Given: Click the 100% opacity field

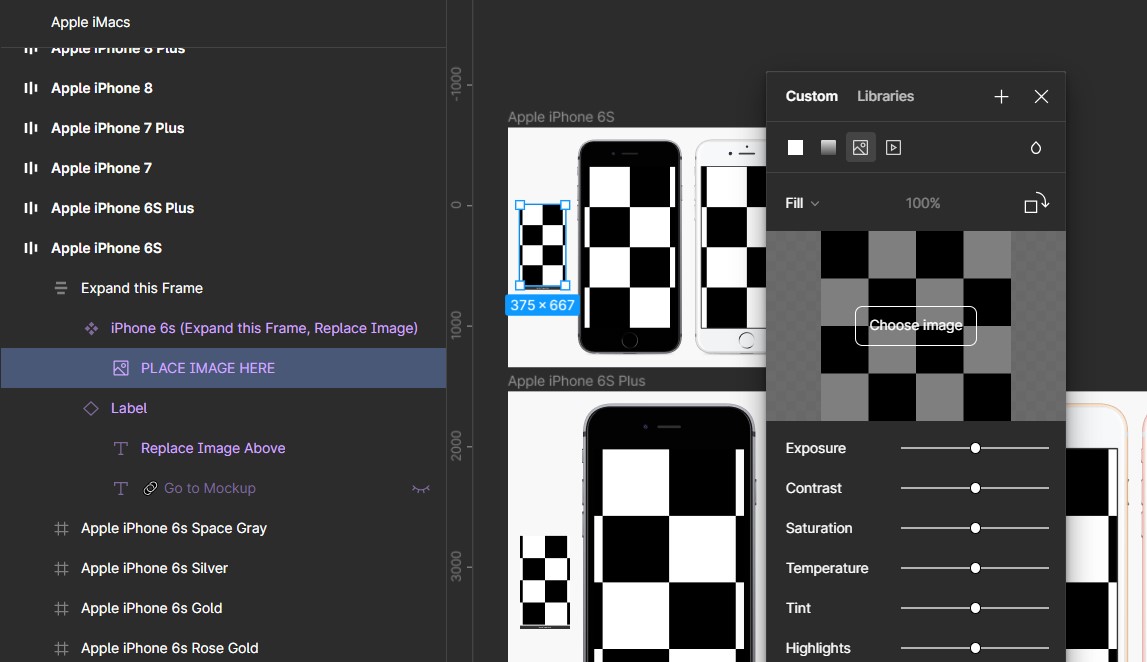Looking at the screenshot, I should point(922,203).
